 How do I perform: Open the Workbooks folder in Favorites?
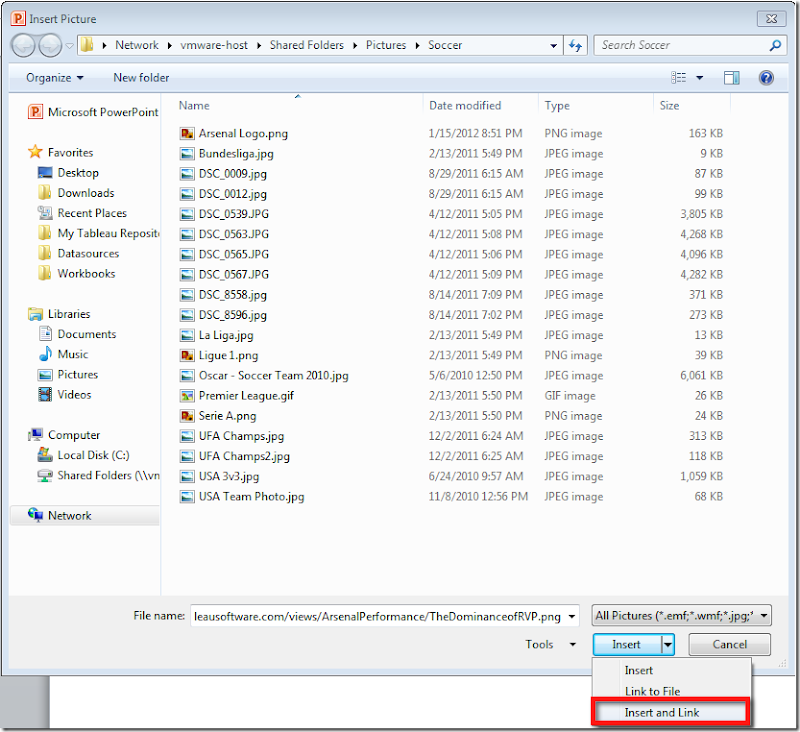[86, 273]
